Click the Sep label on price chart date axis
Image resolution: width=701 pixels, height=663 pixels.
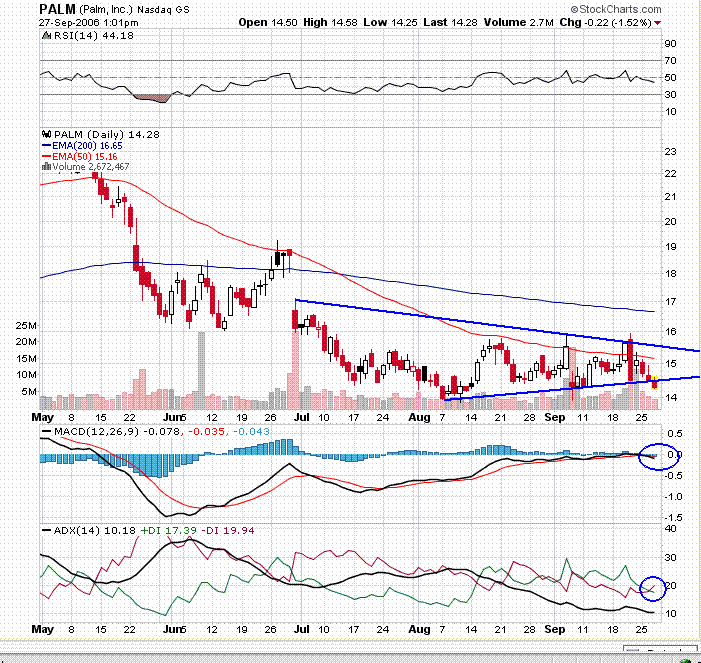[554, 417]
